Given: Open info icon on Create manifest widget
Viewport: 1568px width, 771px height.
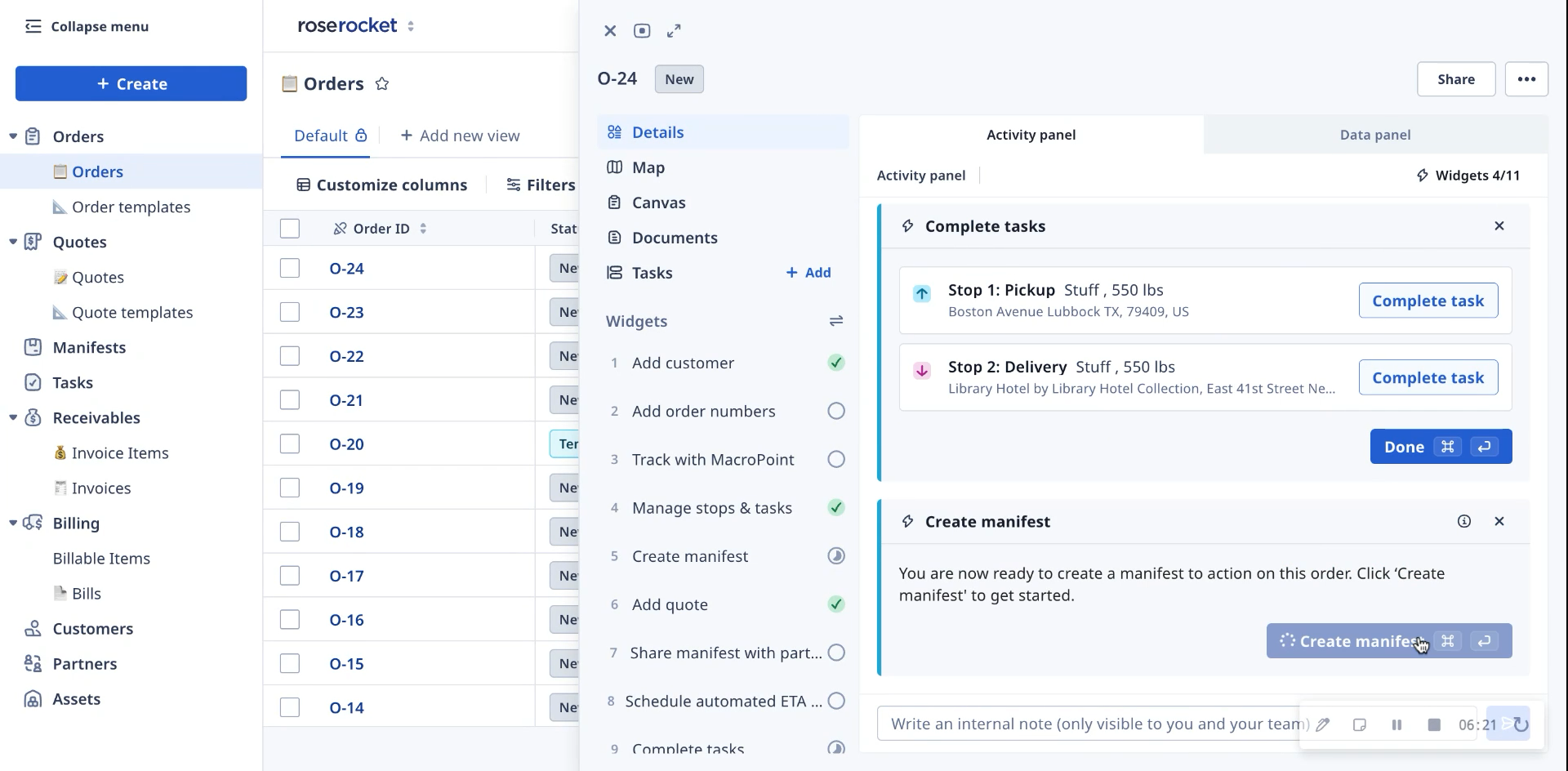Looking at the screenshot, I should pyautogui.click(x=1464, y=521).
